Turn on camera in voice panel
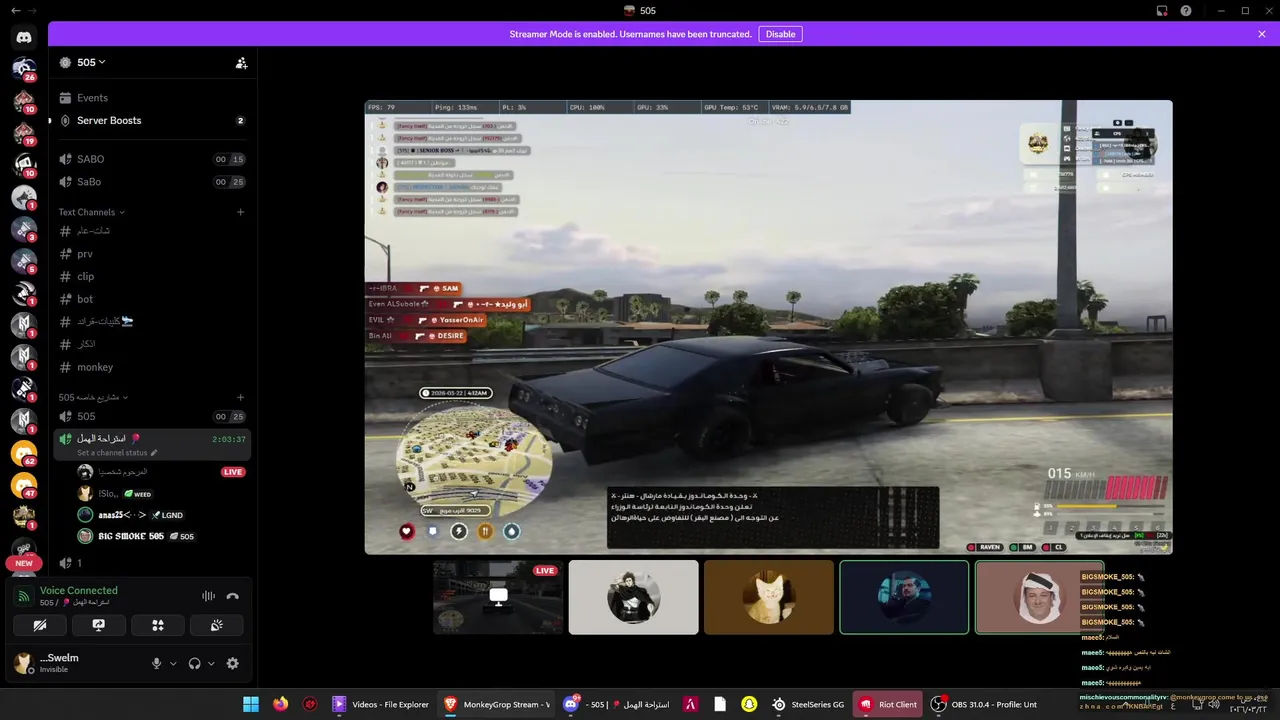 39,625
